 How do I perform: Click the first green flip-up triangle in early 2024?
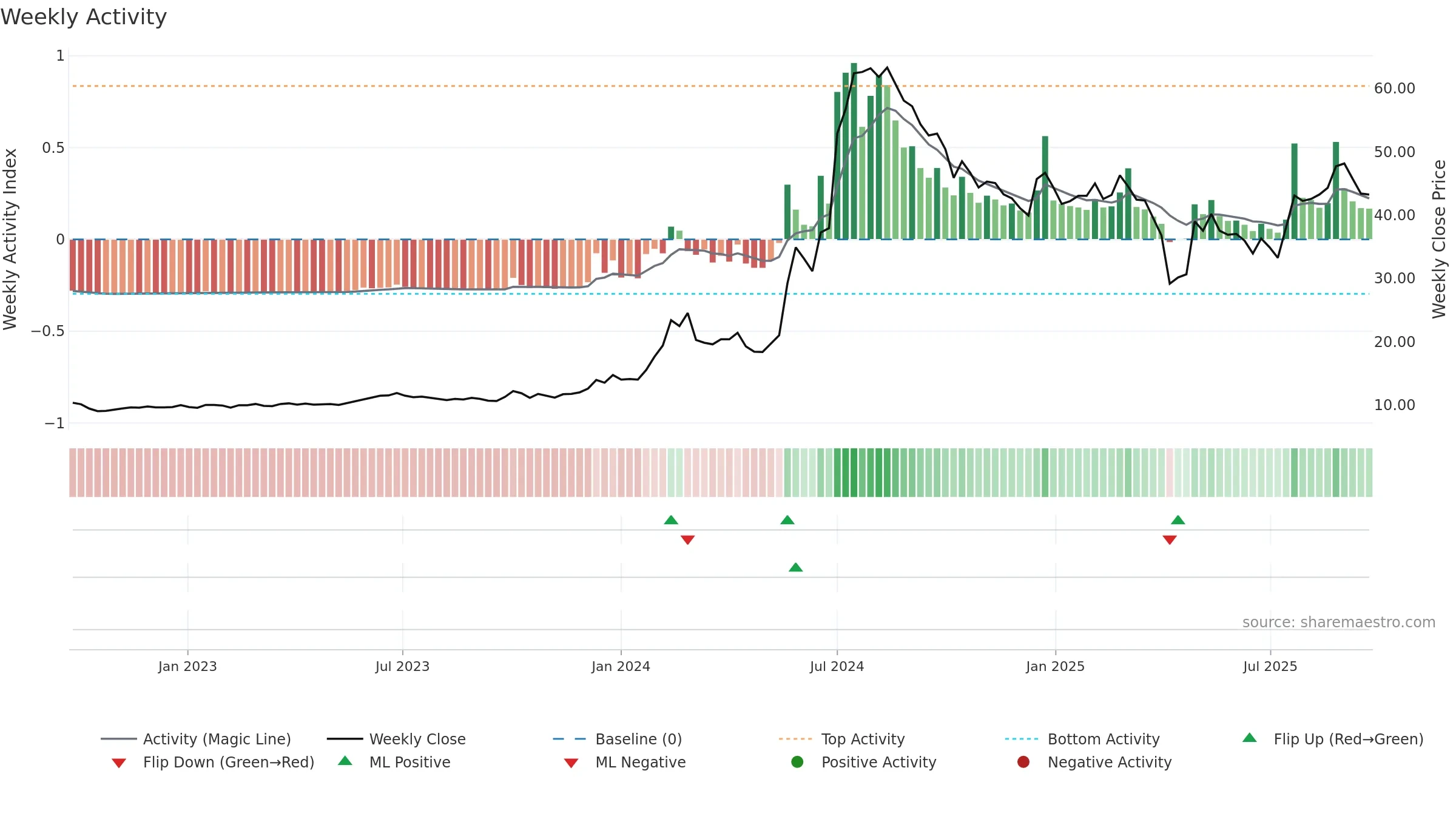coord(671,520)
